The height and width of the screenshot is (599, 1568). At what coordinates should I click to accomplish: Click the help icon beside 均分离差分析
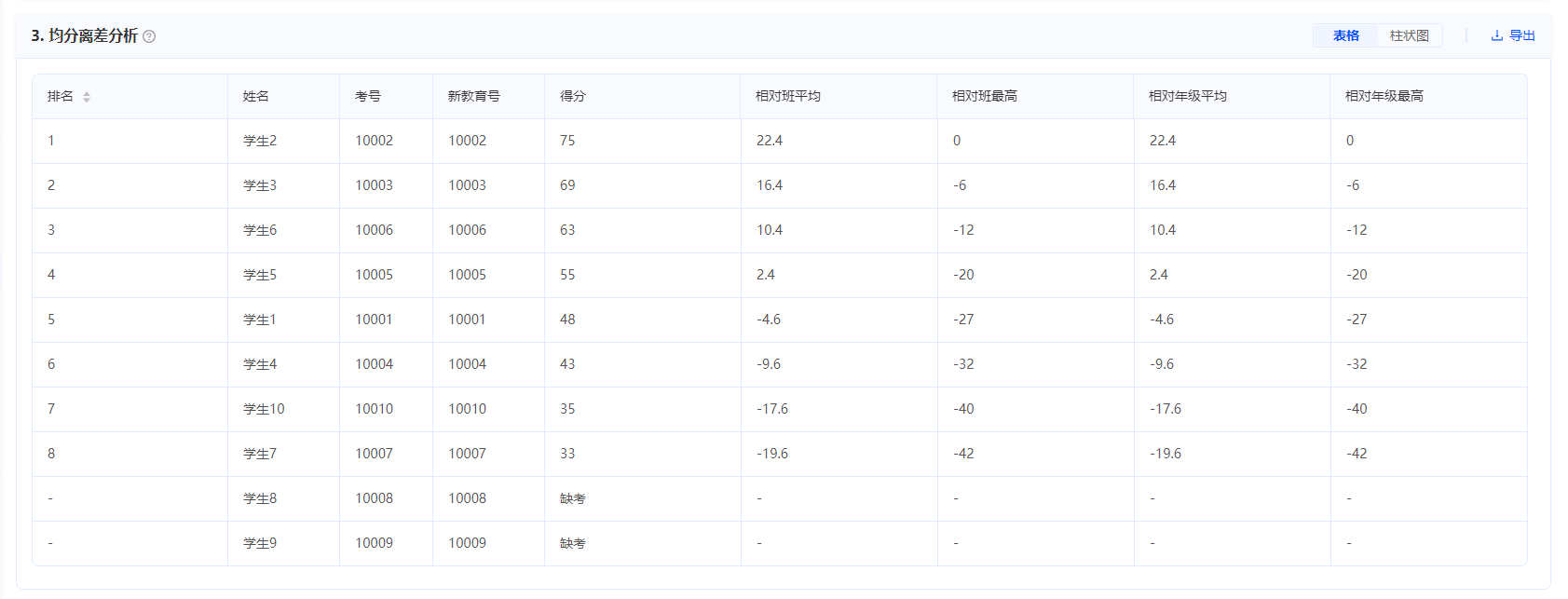pyautogui.click(x=149, y=36)
